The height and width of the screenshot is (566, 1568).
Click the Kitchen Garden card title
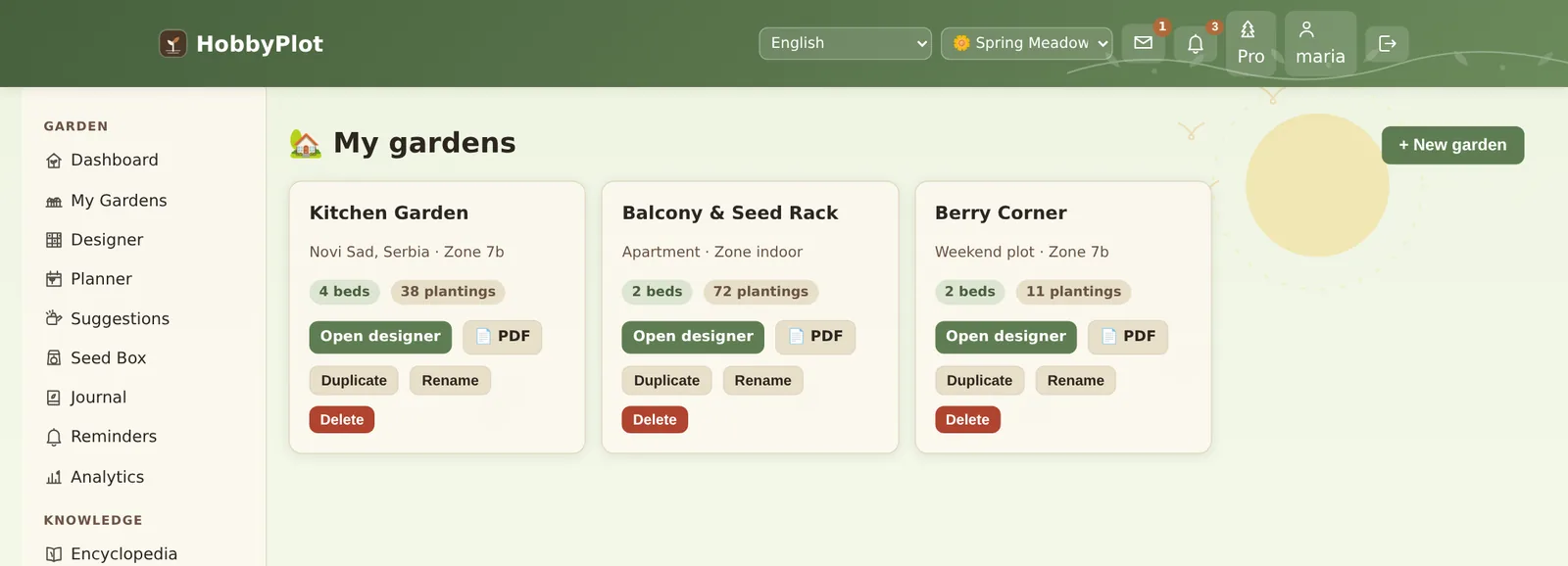tap(389, 212)
